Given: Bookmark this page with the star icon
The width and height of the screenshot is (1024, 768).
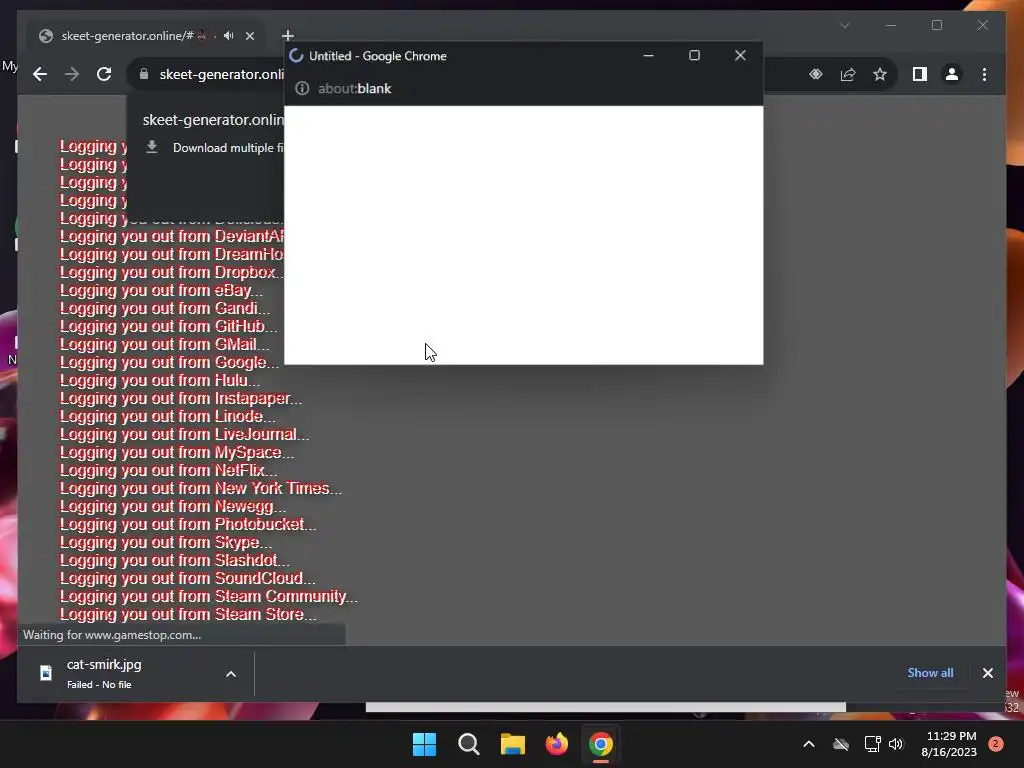Looking at the screenshot, I should point(880,74).
